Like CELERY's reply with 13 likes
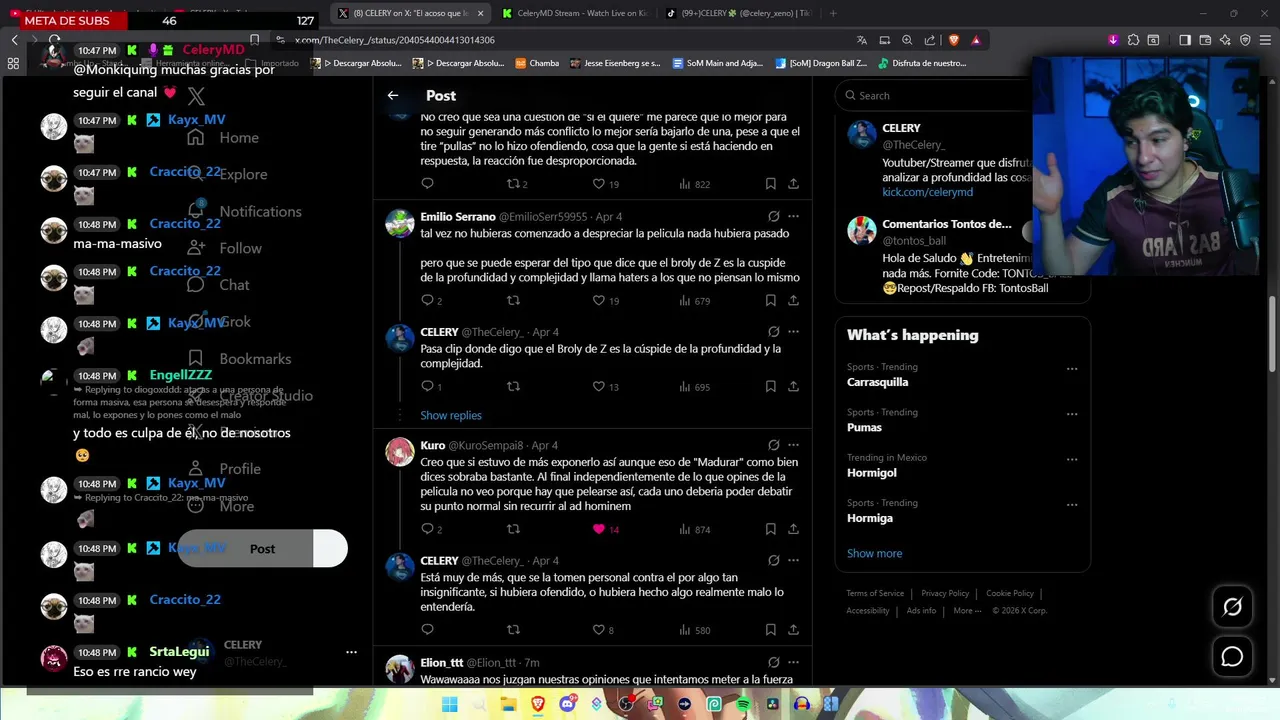Screen dimensions: 1280x720 pyautogui.click(x=599, y=386)
